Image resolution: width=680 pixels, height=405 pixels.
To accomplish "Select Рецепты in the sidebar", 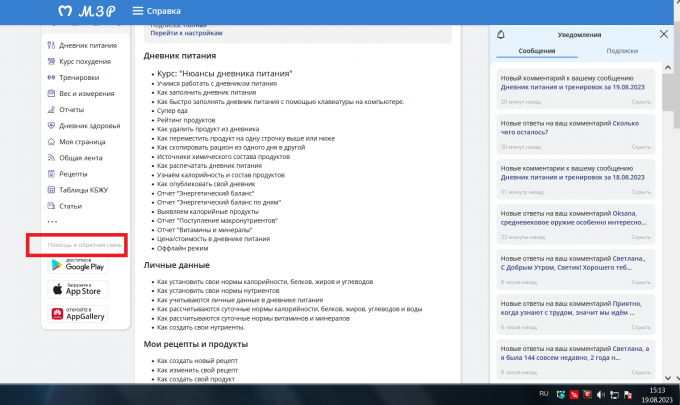I will [73, 174].
